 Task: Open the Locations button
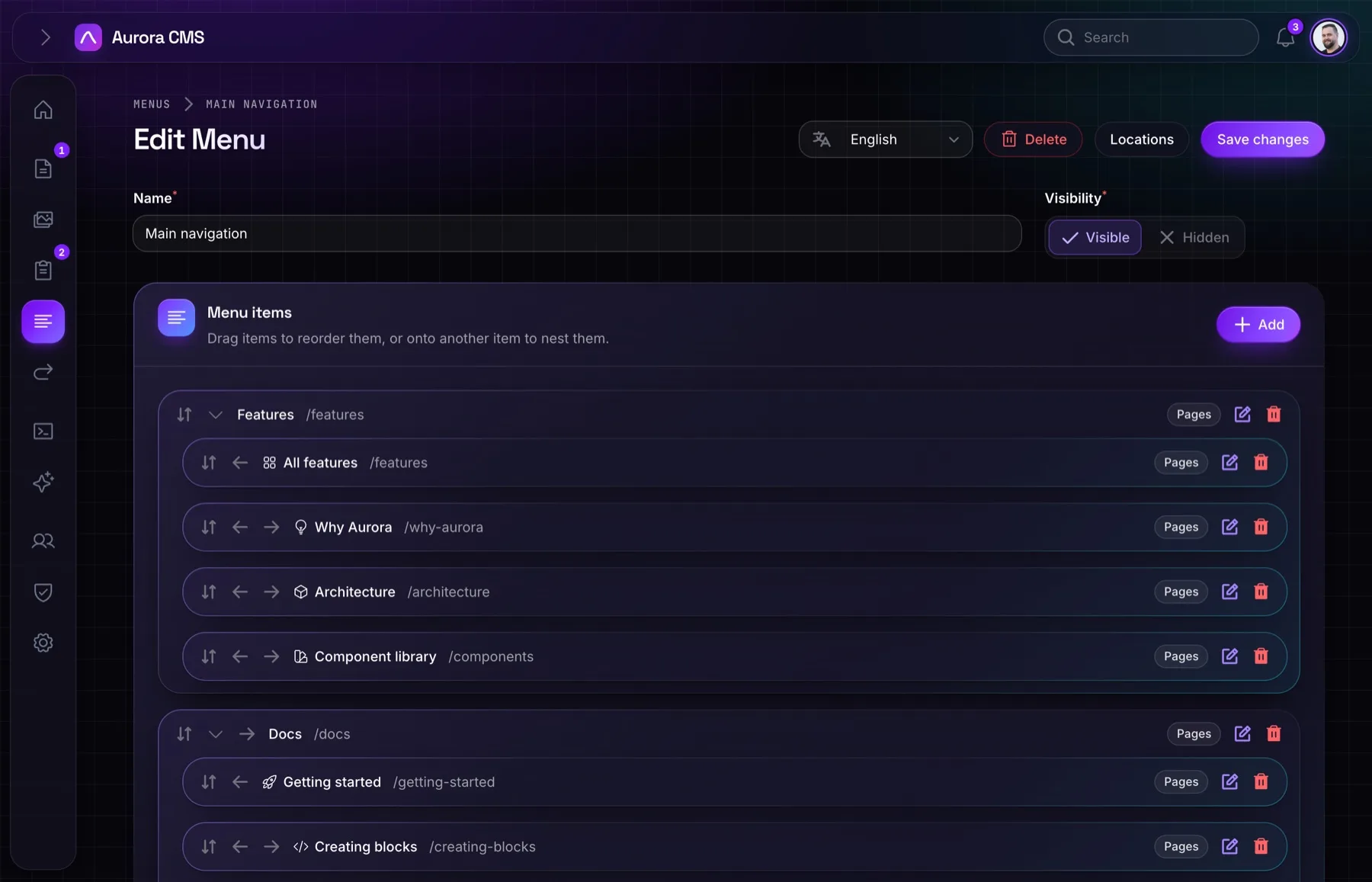point(1141,140)
